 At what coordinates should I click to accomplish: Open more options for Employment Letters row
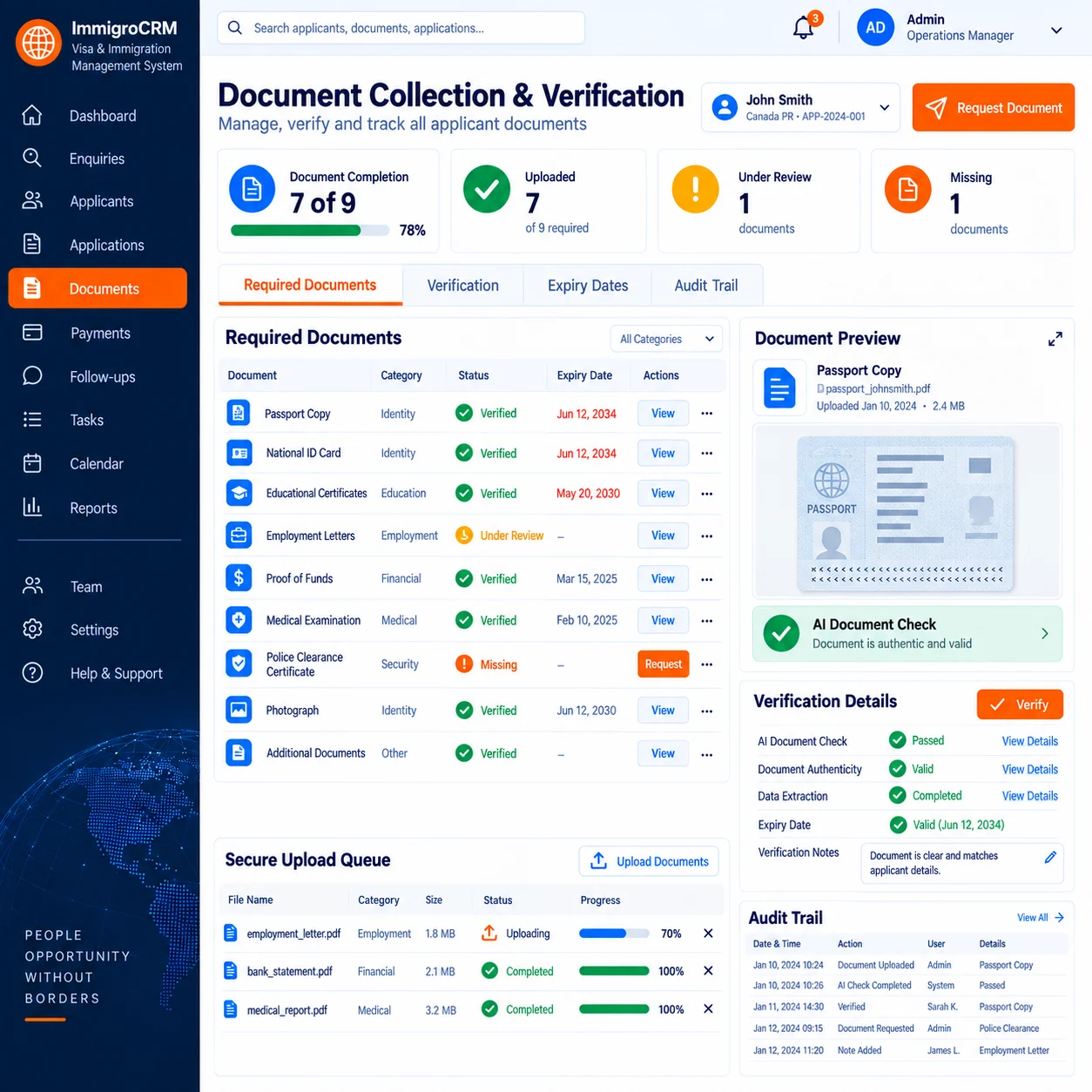pos(707,536)
